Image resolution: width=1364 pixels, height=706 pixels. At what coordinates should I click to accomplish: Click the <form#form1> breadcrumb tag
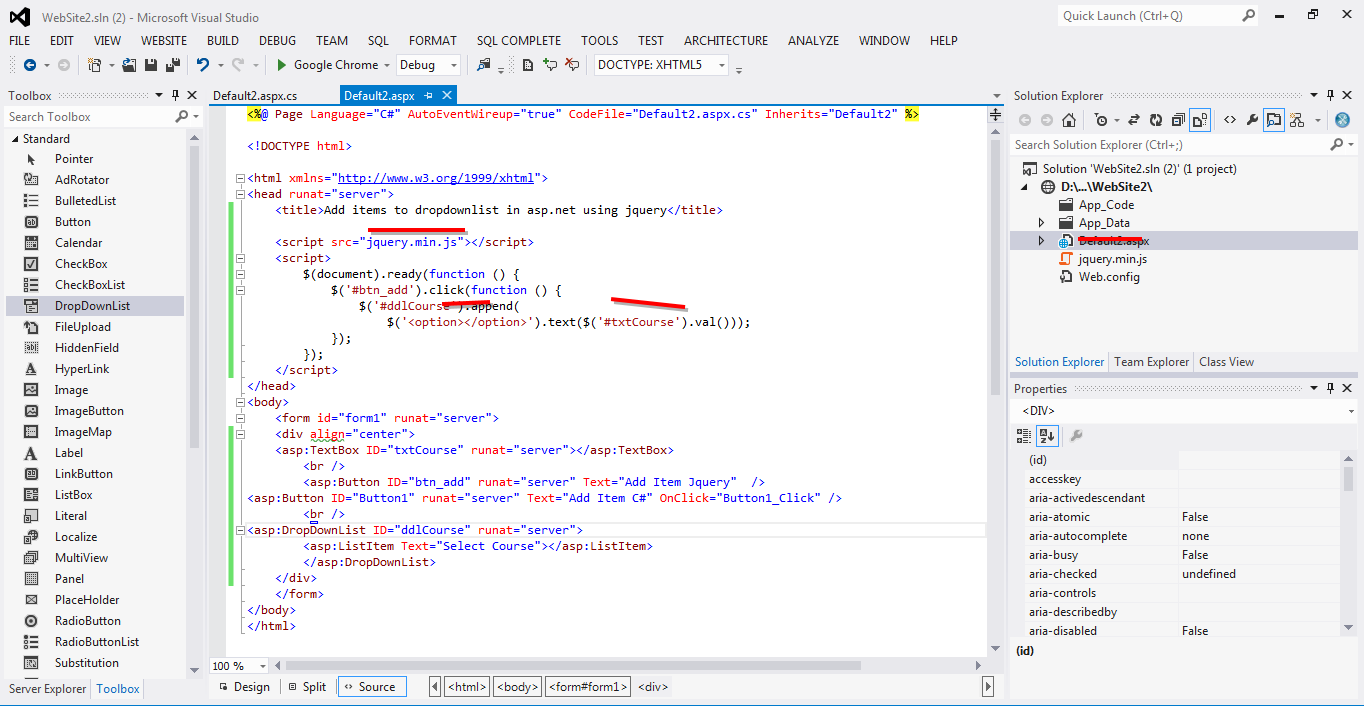click(x=588, y=687)
